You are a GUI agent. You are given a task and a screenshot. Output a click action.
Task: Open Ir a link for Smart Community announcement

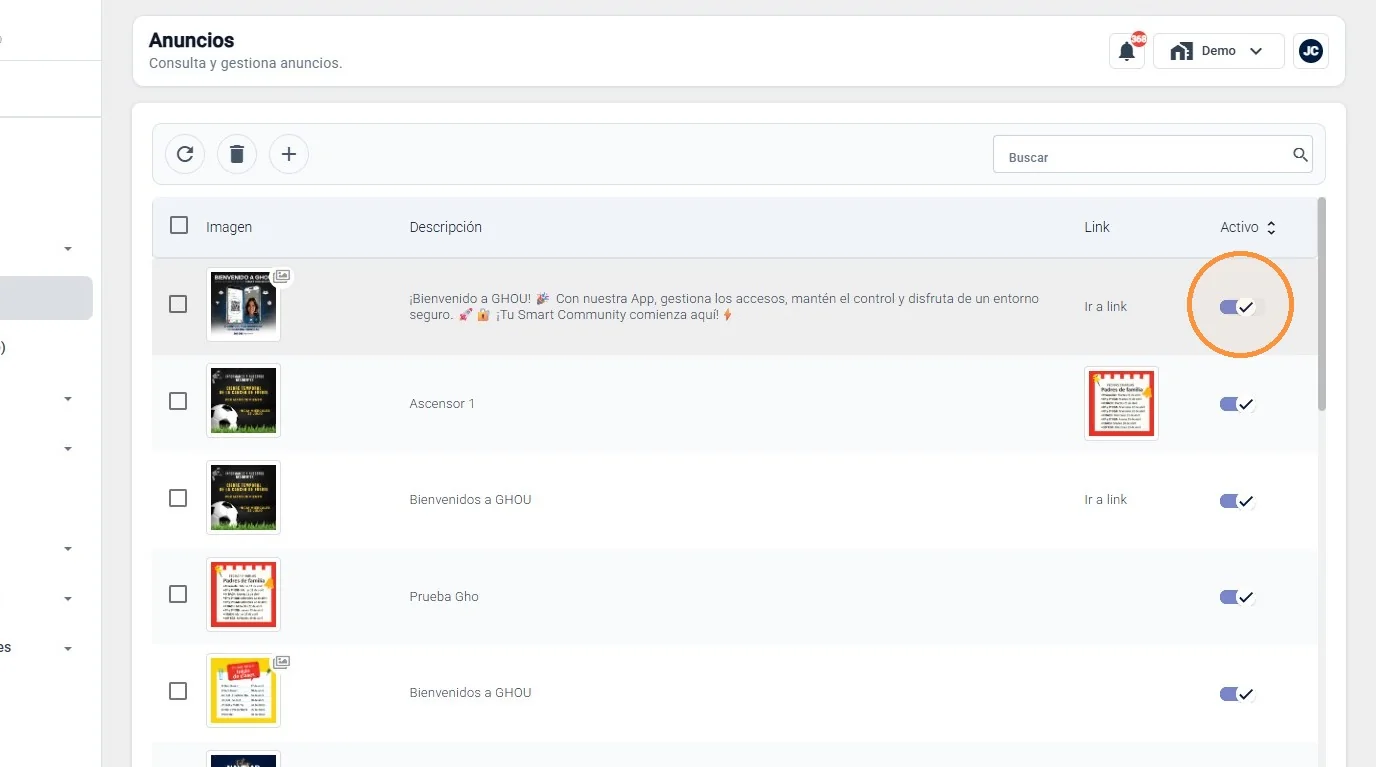1105,307
